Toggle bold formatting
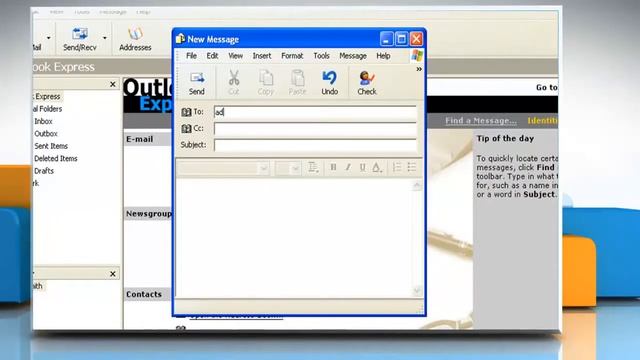 tap(333, 167)
